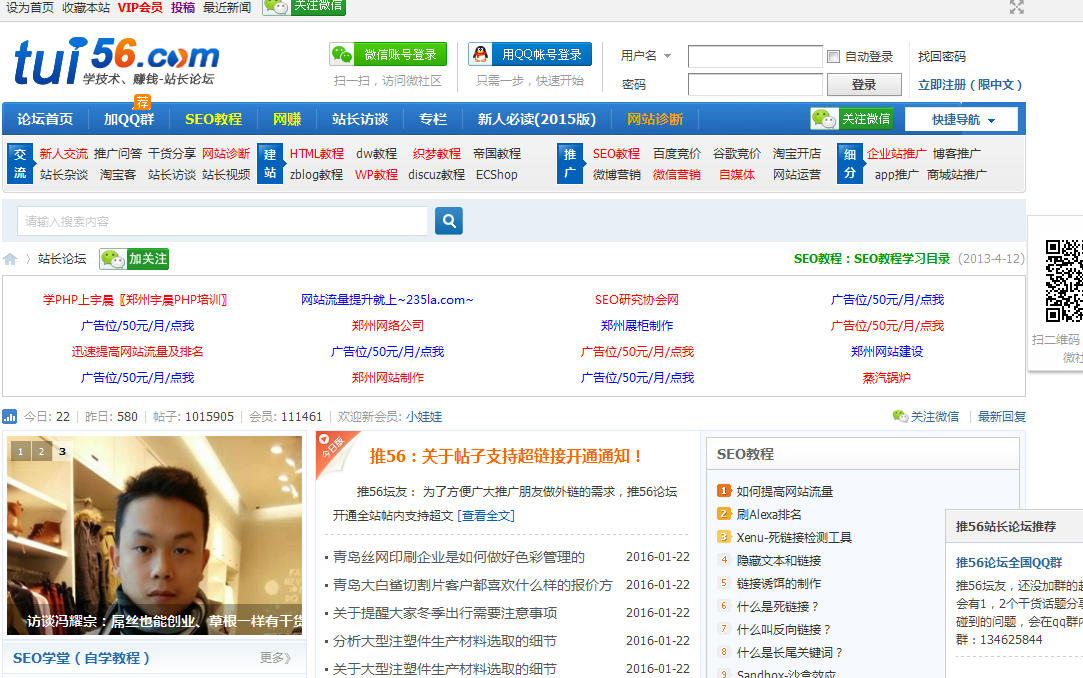Image resolution: width=1083 pixels, height=678 pixels.
Task: Click the 新人交流 category link
Action: click(x=64, y=153)
